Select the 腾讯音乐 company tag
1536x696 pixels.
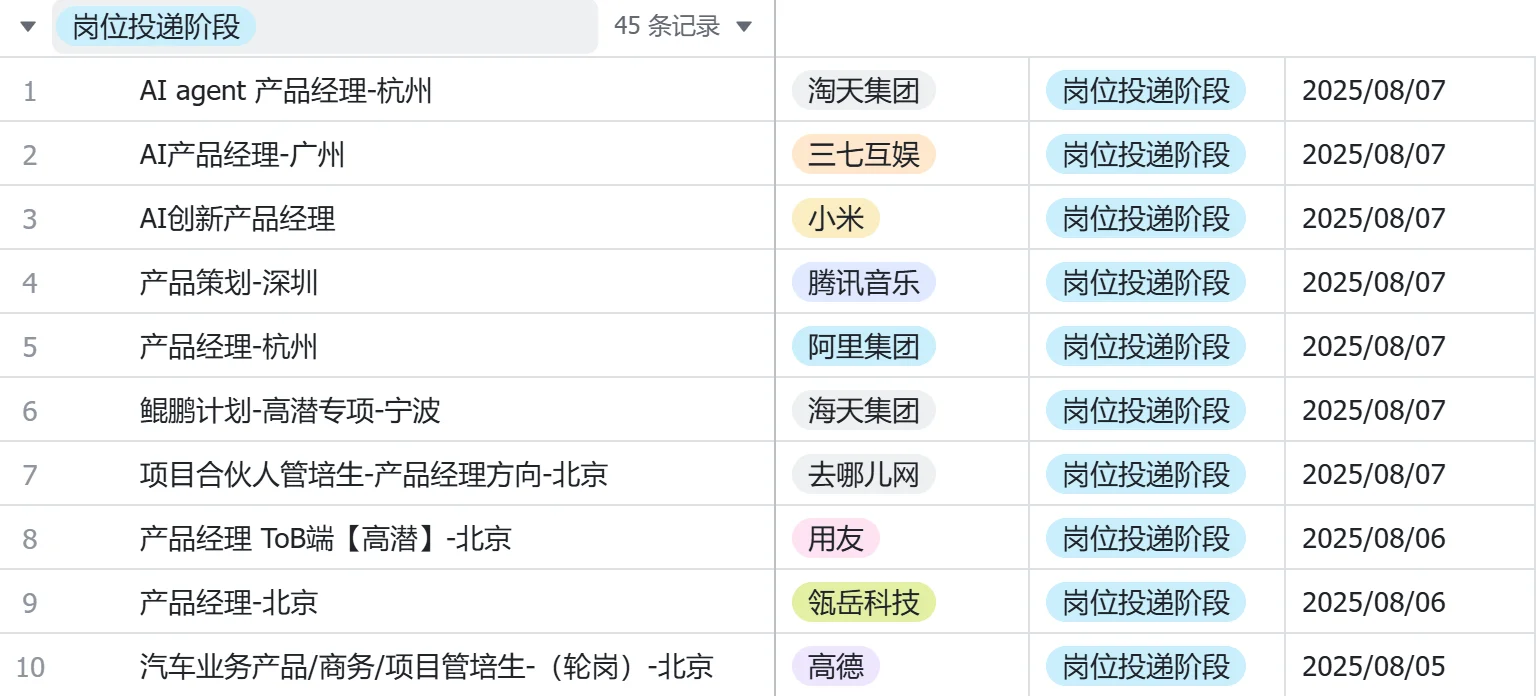pyautogui.click(x=864, y=283)
